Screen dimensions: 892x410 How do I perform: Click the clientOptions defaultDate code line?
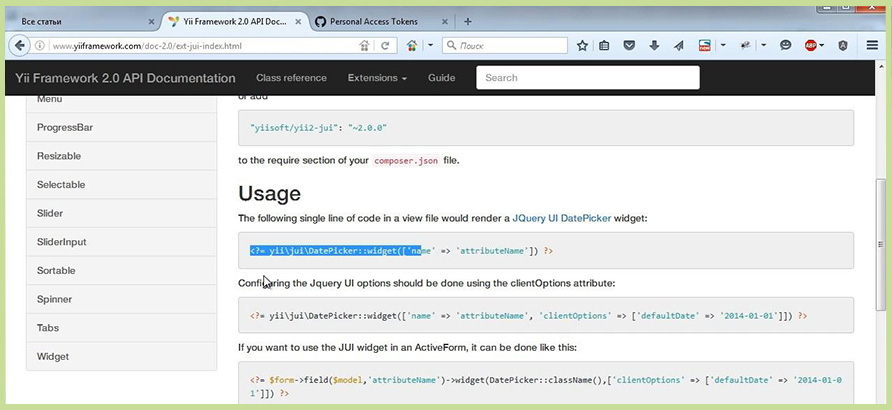(528, 316)
